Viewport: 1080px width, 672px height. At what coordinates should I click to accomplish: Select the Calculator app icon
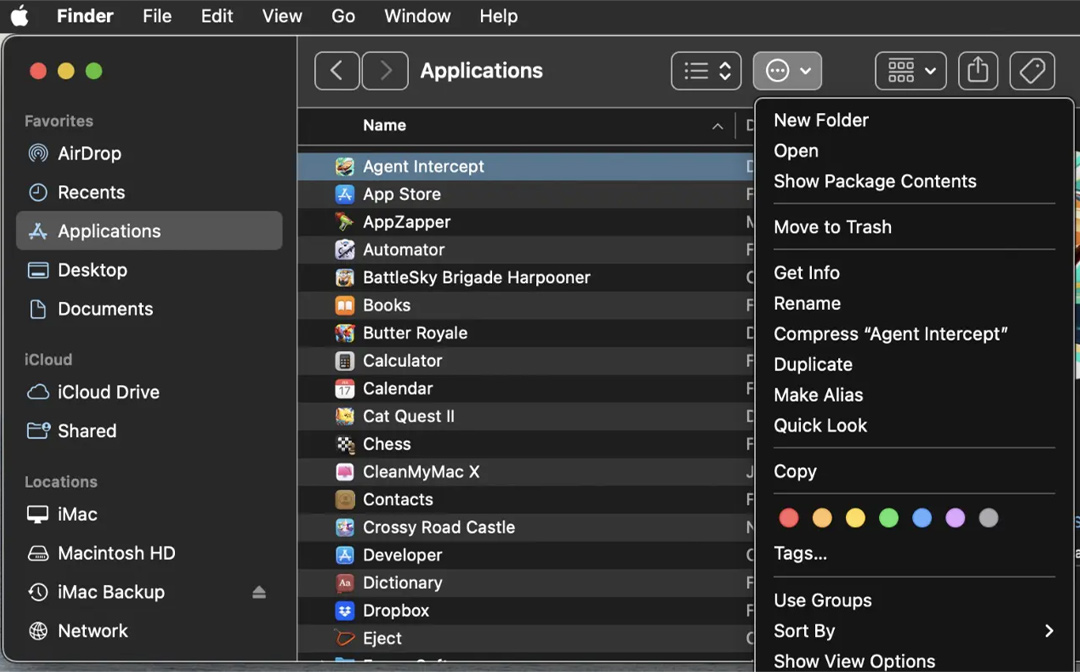tap(345, 361)
